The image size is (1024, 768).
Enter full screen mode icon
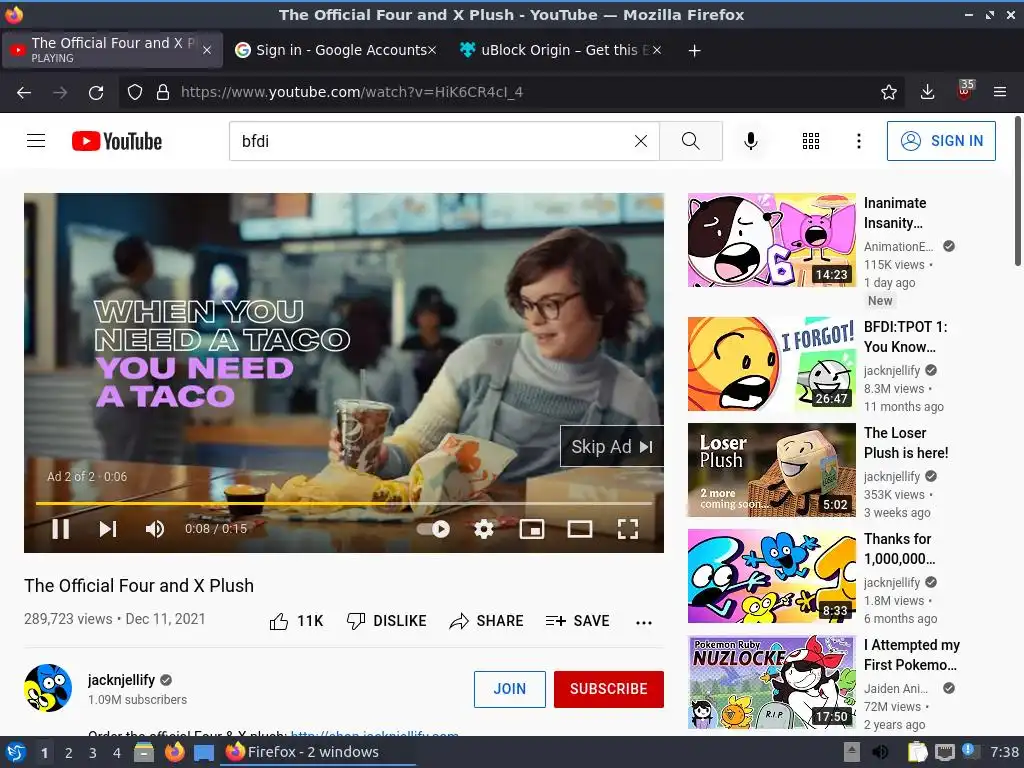pyautogui.click(x=628, y=529)
